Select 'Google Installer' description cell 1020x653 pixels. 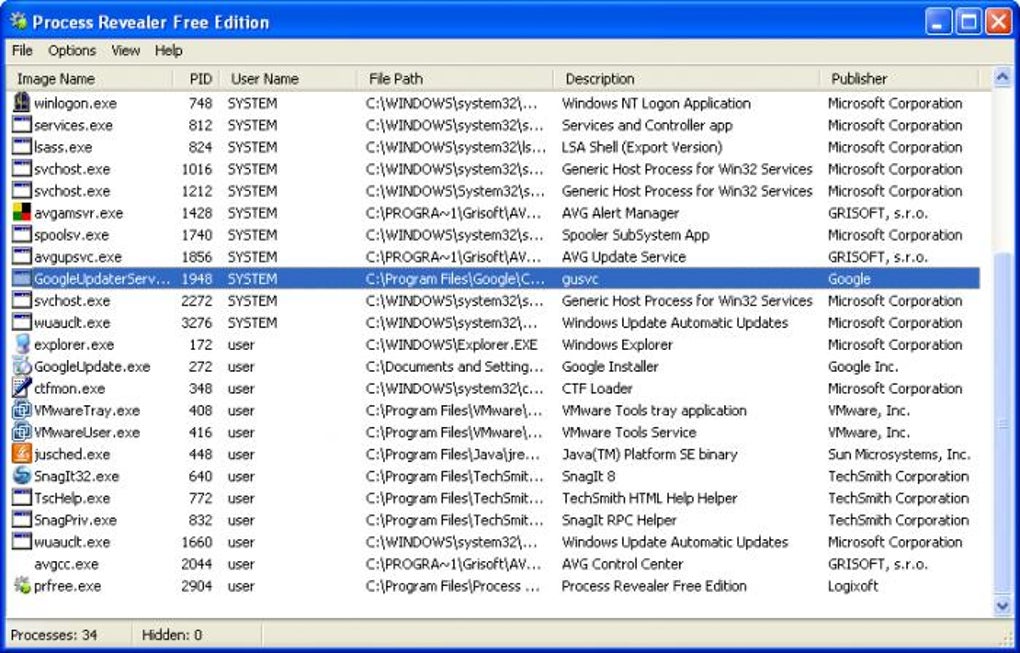click(610, 366)
